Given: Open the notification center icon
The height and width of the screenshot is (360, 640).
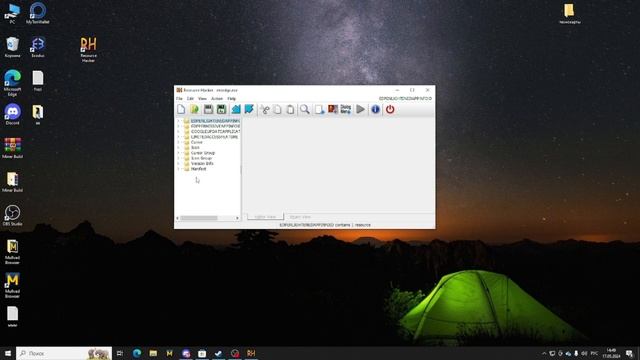Looking at the screenshot, I should 629,353.
